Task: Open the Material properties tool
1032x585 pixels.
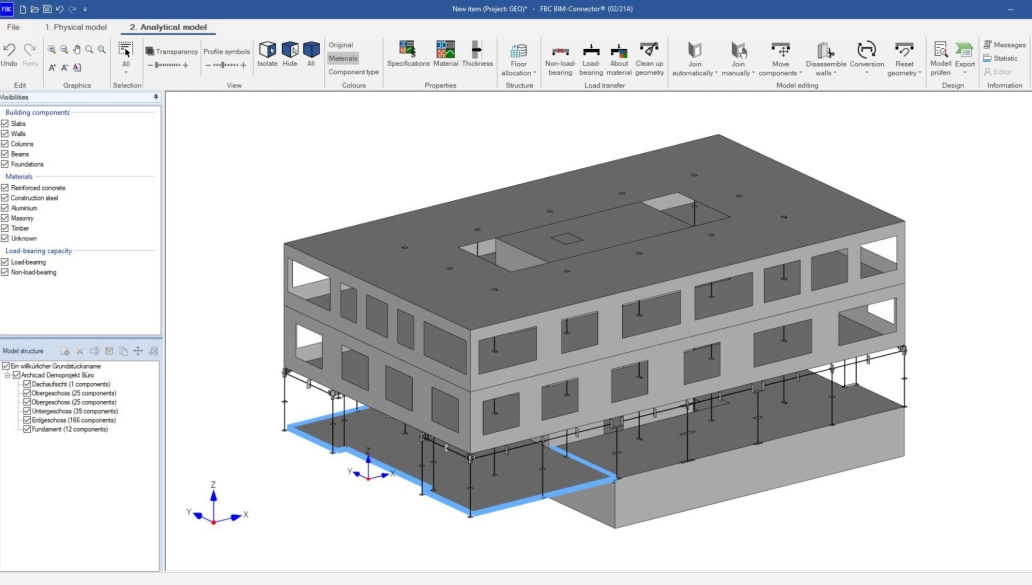Action: coord(444,53)
